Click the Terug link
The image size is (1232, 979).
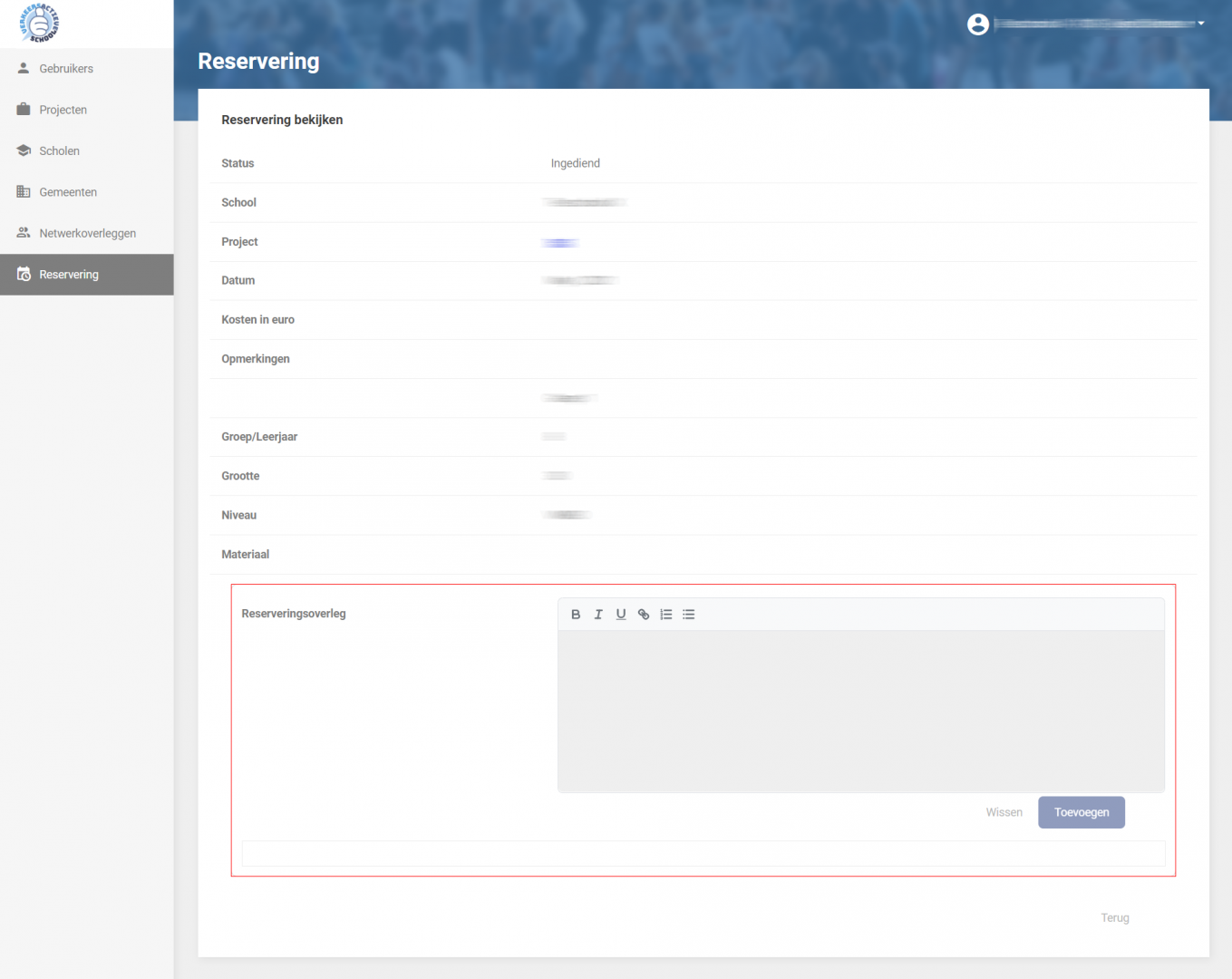pyautogui.click(x=1115, y=918)
